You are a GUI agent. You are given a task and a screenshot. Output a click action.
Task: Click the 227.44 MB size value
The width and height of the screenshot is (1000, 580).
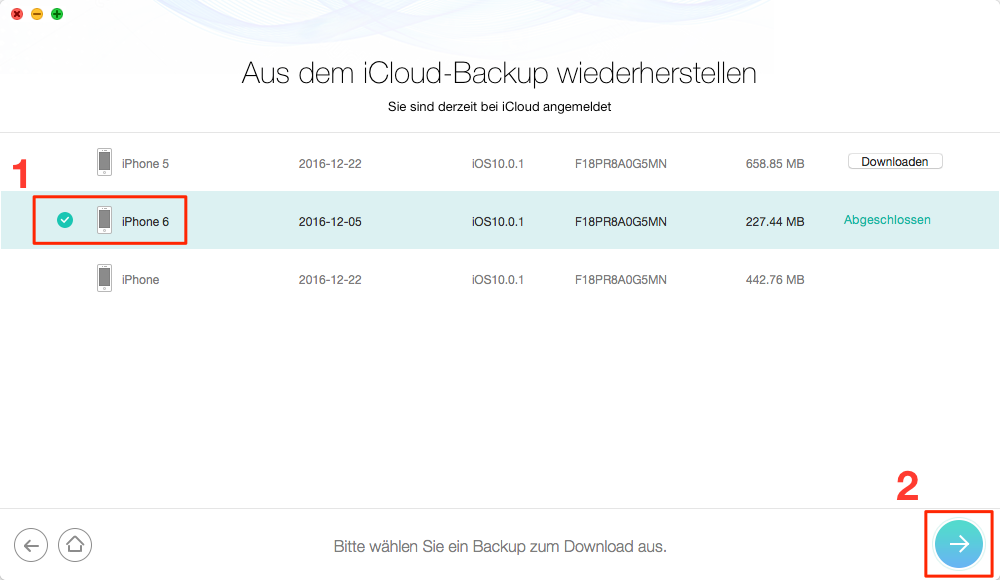775,222
